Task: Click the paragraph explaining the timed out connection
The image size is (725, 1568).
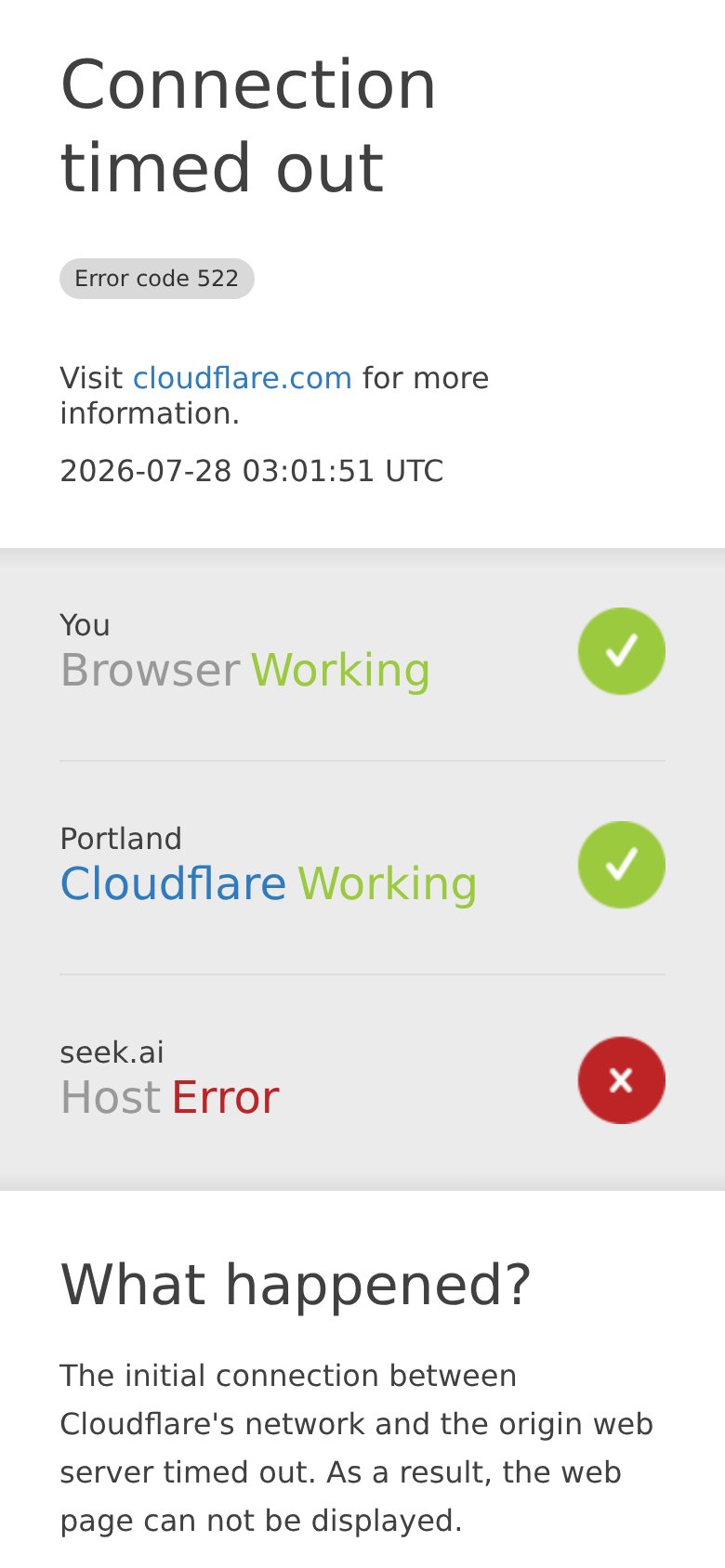Action: tap(357, 1448)
